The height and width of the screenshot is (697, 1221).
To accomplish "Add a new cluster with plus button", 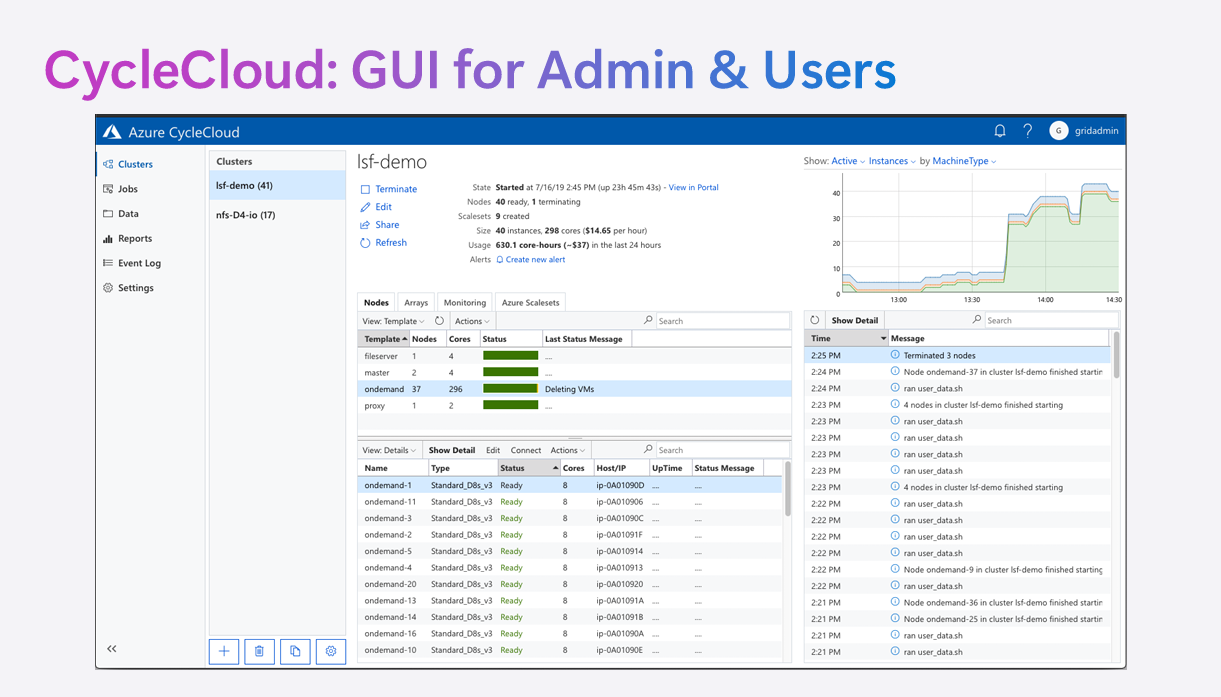I will (224, 651).
